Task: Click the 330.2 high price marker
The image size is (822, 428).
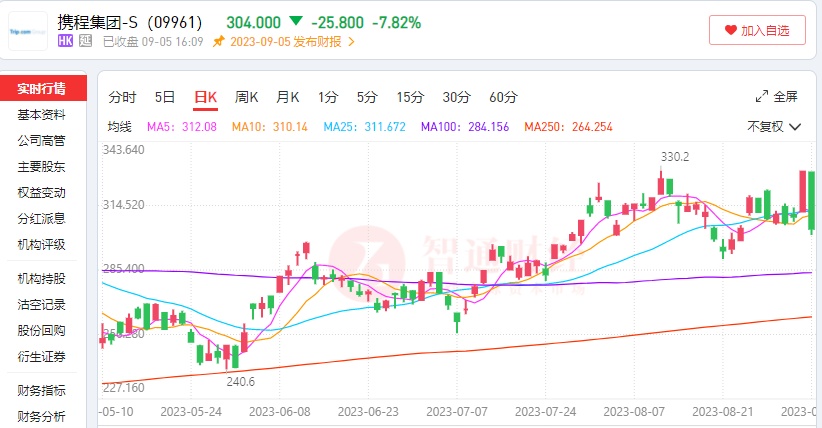Action: (x=675, y=157)
